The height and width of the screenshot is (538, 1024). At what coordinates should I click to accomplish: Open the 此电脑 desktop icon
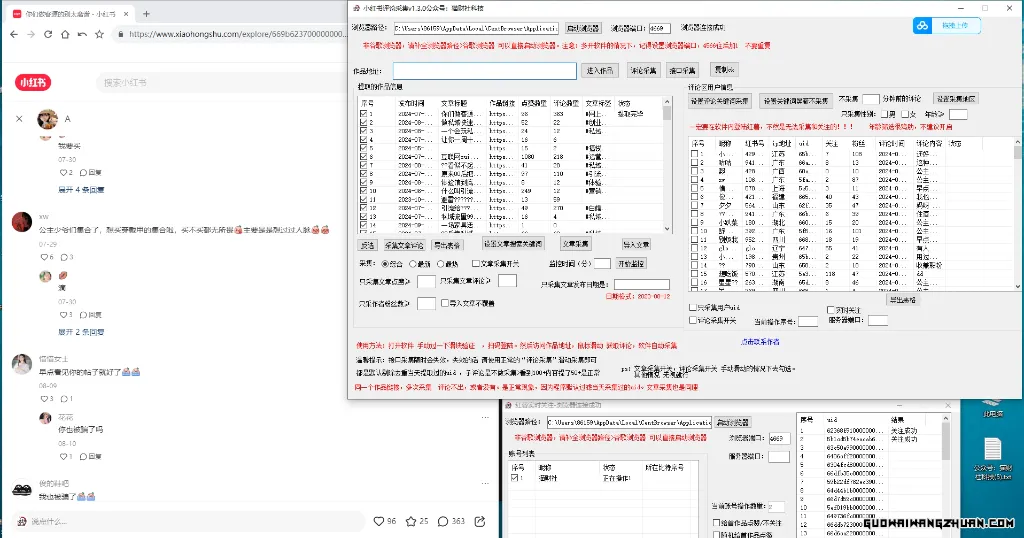pyautogui.click(x=993, y=405)
